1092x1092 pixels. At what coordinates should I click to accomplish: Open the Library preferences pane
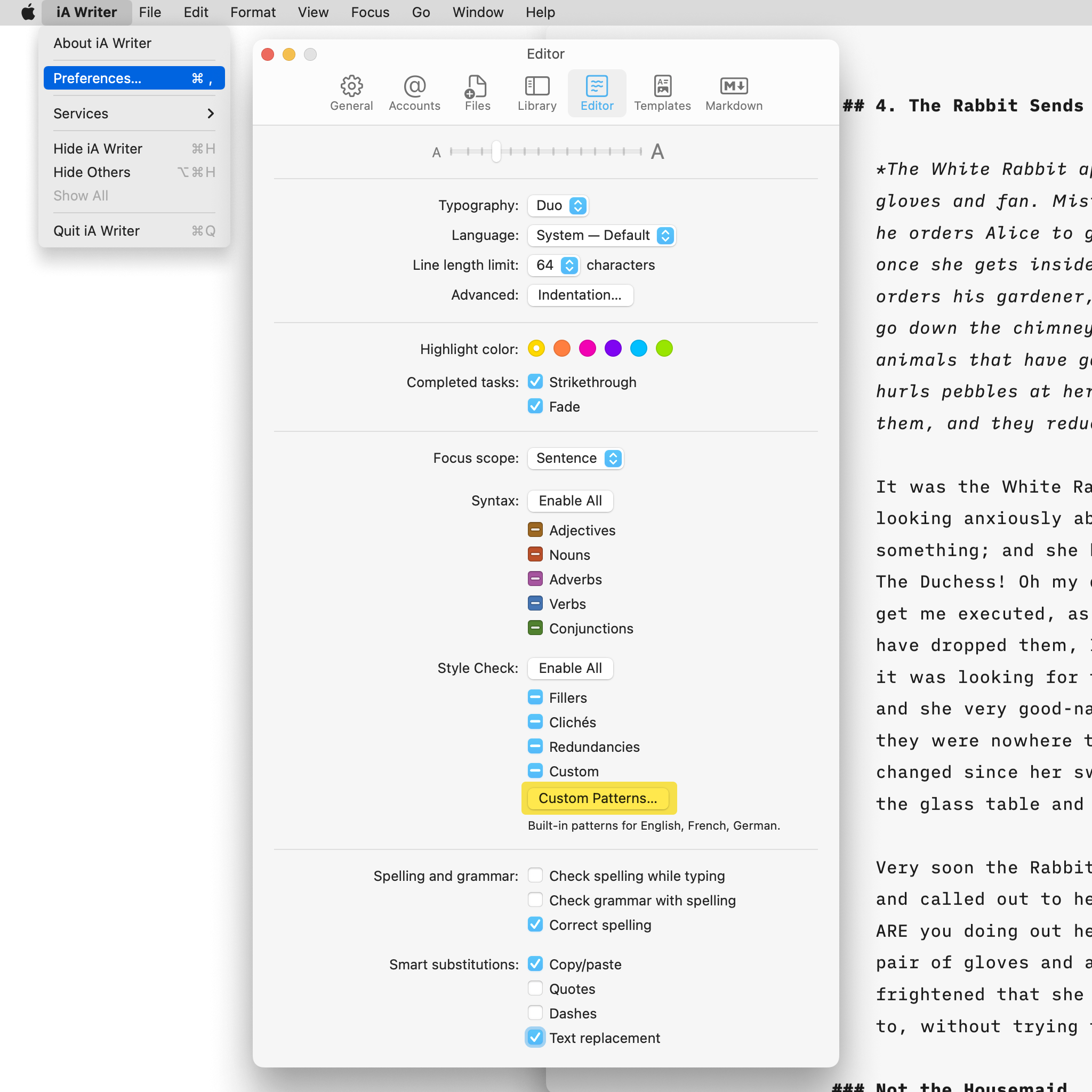pyautogui.click(x=536, y=93)
